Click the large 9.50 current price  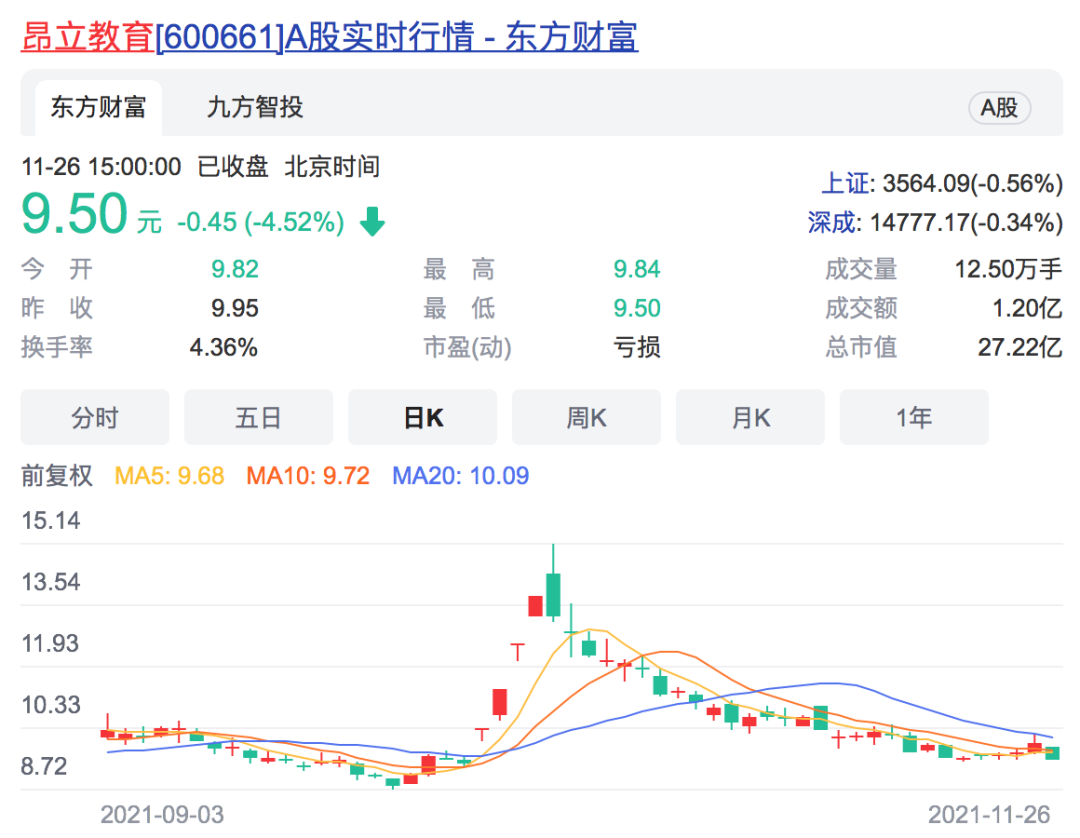75,215
